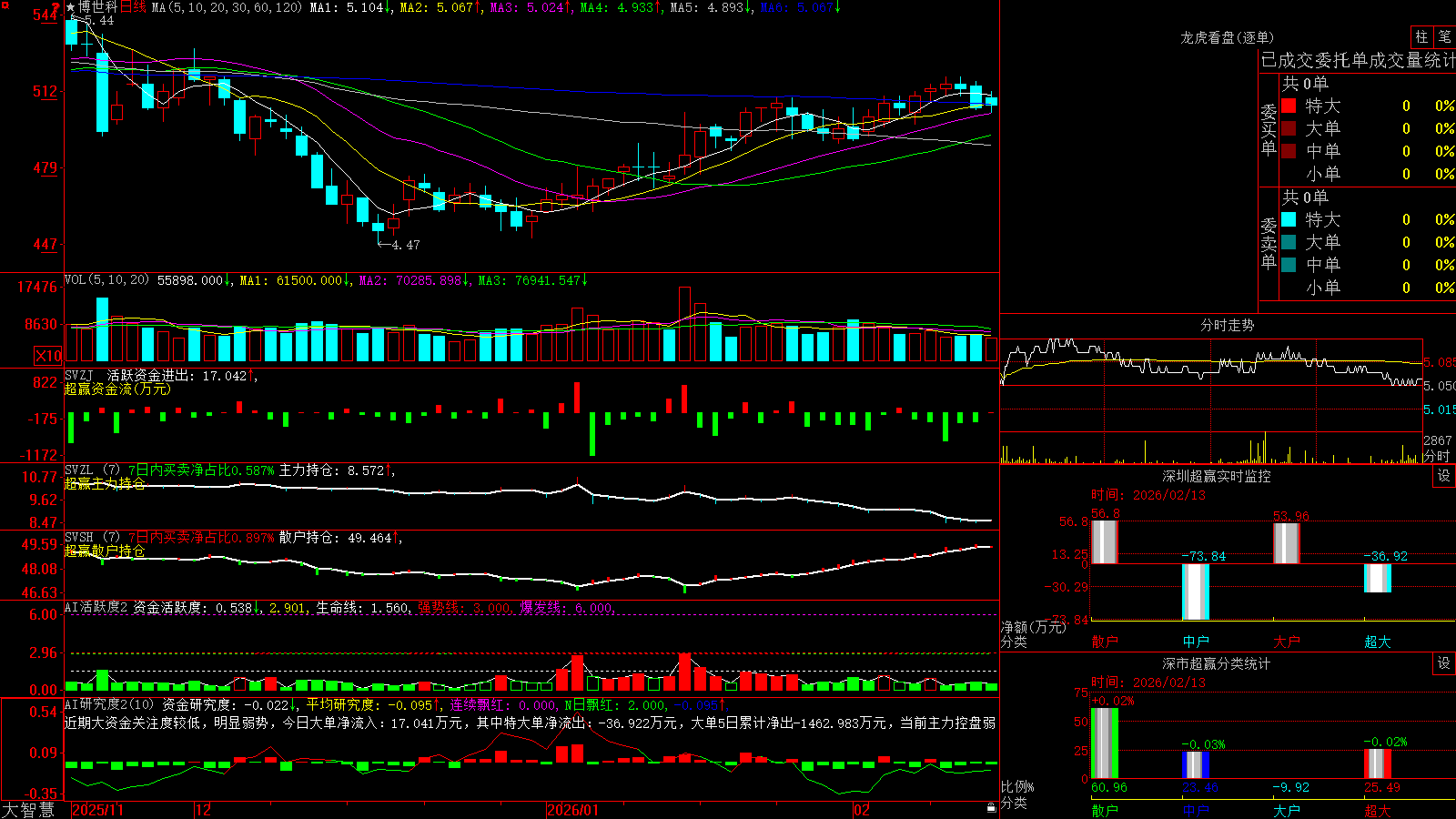Click the red 特大 buy-order color swatch
The image size is (1456, 819).
click(x=1289, y=106)
